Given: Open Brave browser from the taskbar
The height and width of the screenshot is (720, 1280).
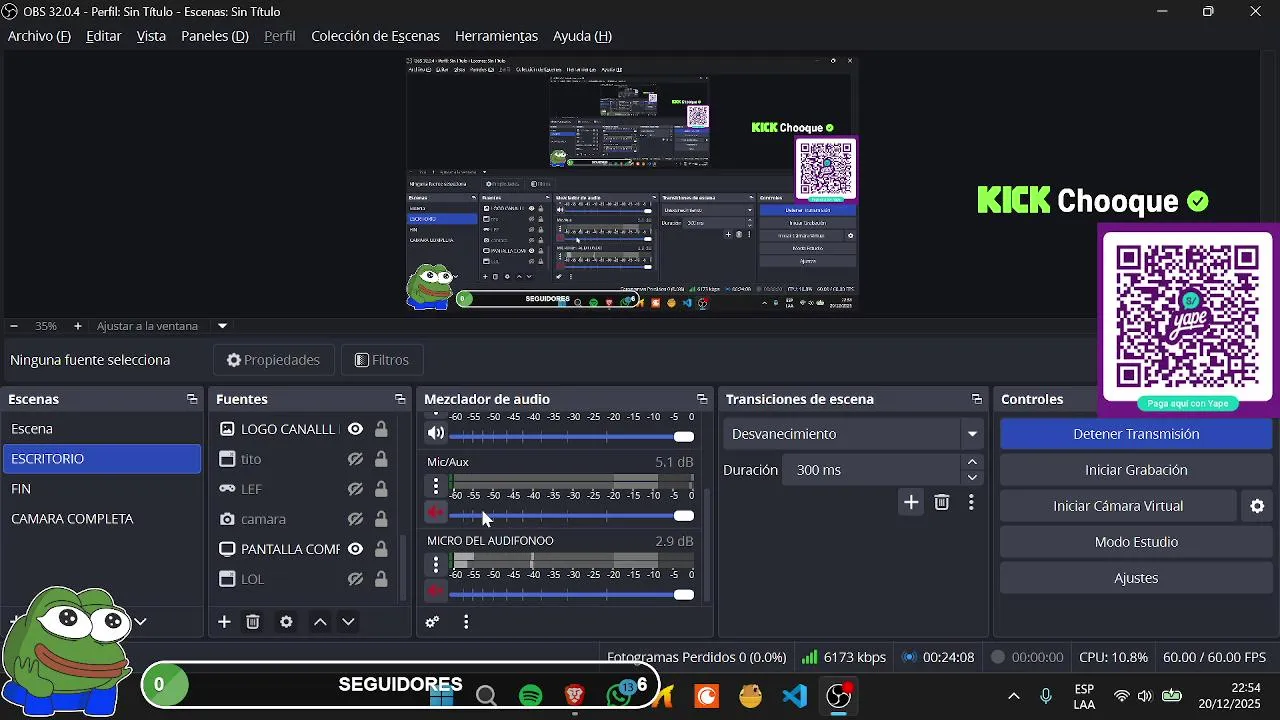Looking at the screenshot, I should pos(575,696).
